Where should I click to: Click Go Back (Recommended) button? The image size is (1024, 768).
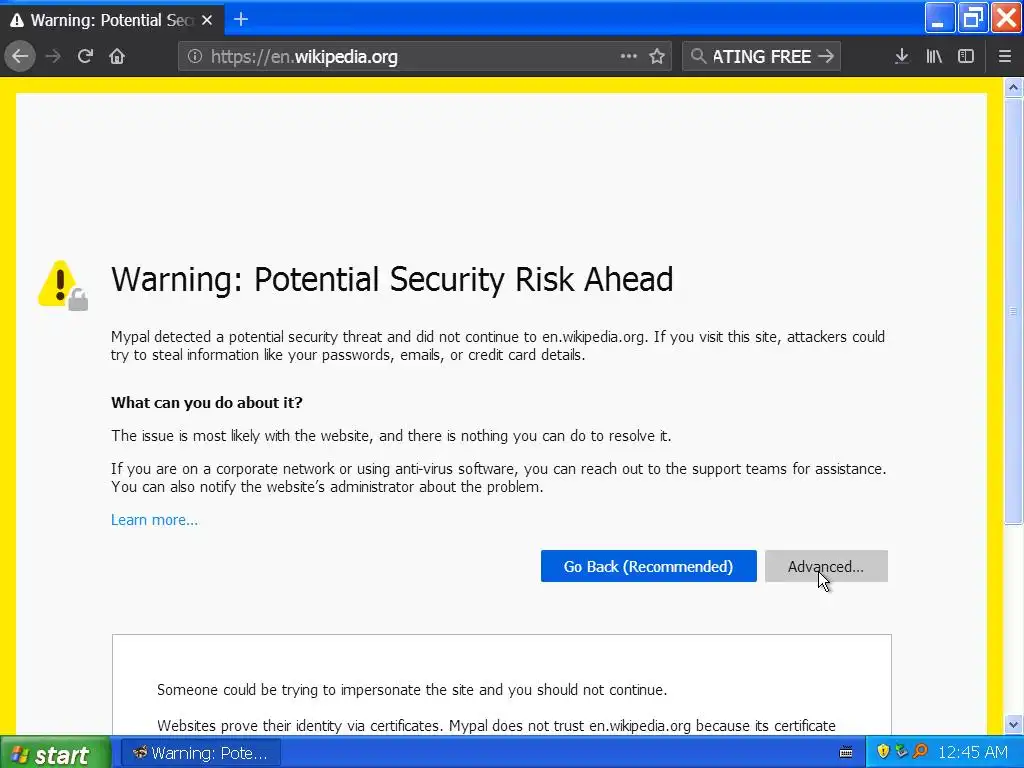pyautogui.click(x=648, y=566)
